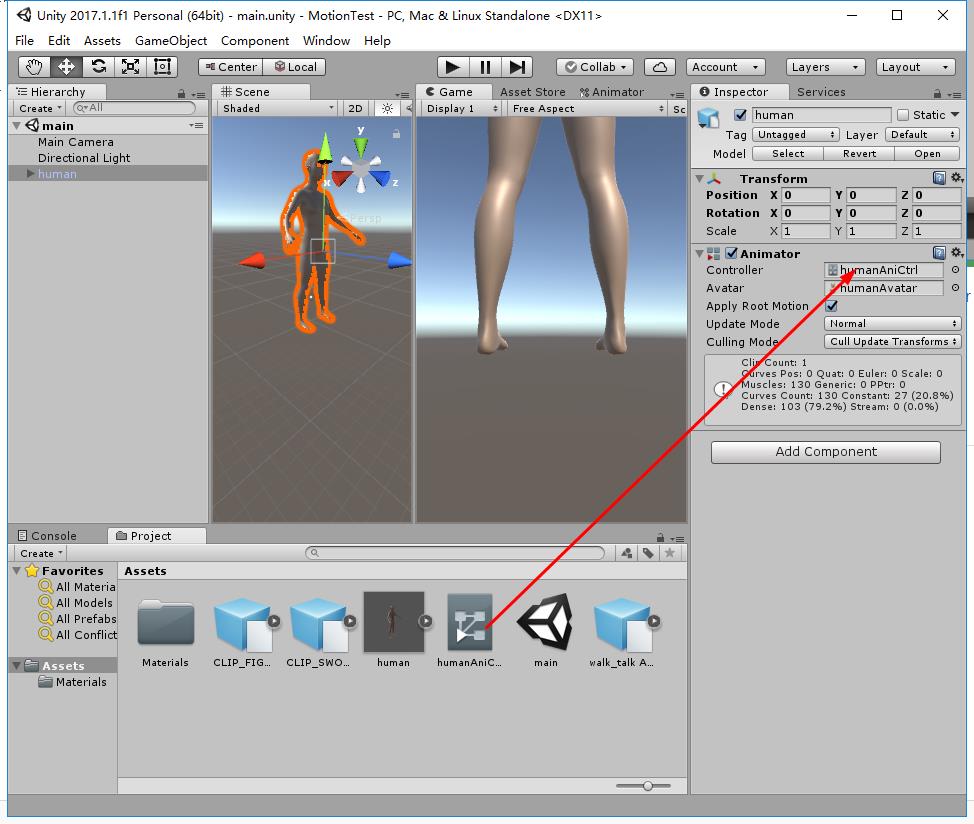Select the Rotate tool in toolbar
This screenshot has height=824, width=974.
[98, 66]
